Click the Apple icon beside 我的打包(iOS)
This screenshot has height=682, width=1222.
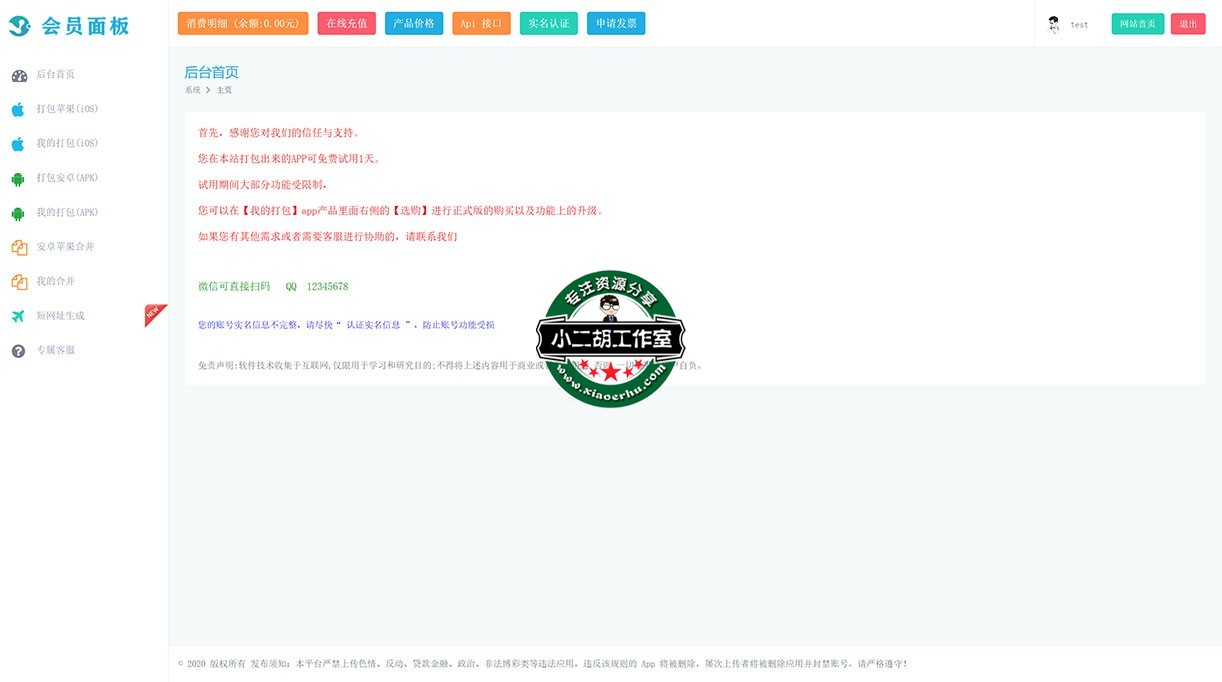(18, 144)
